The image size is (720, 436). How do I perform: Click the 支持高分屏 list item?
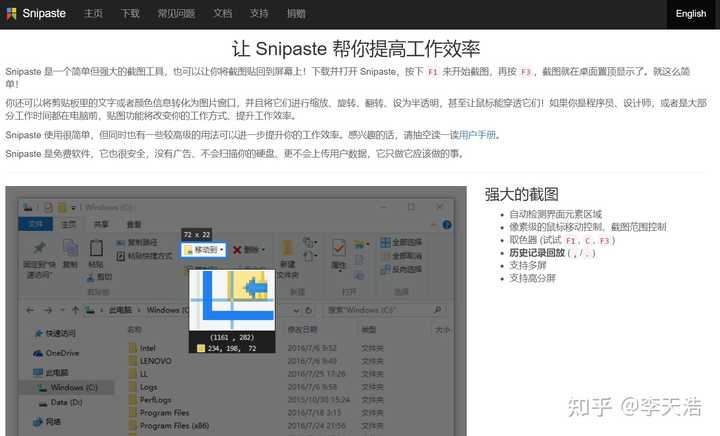[x=533, y=278]
